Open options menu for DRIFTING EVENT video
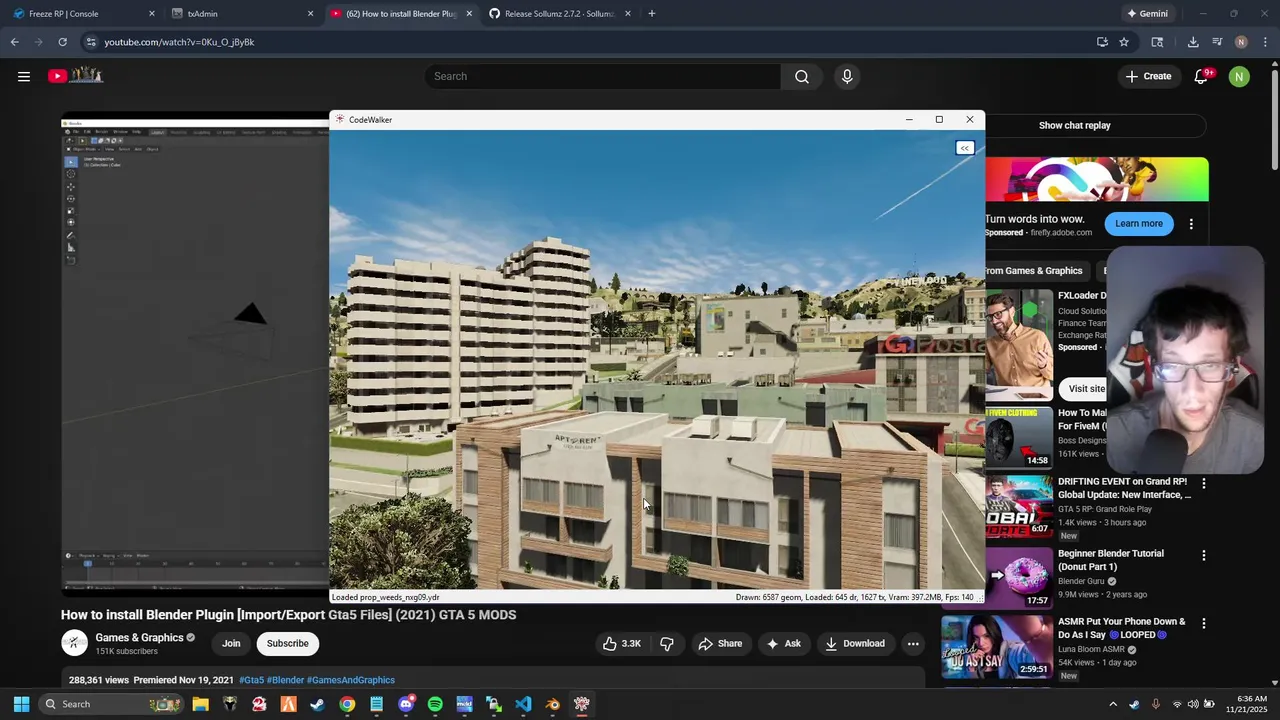Screen dimensions: 1280x720 tap(1203, 483)
